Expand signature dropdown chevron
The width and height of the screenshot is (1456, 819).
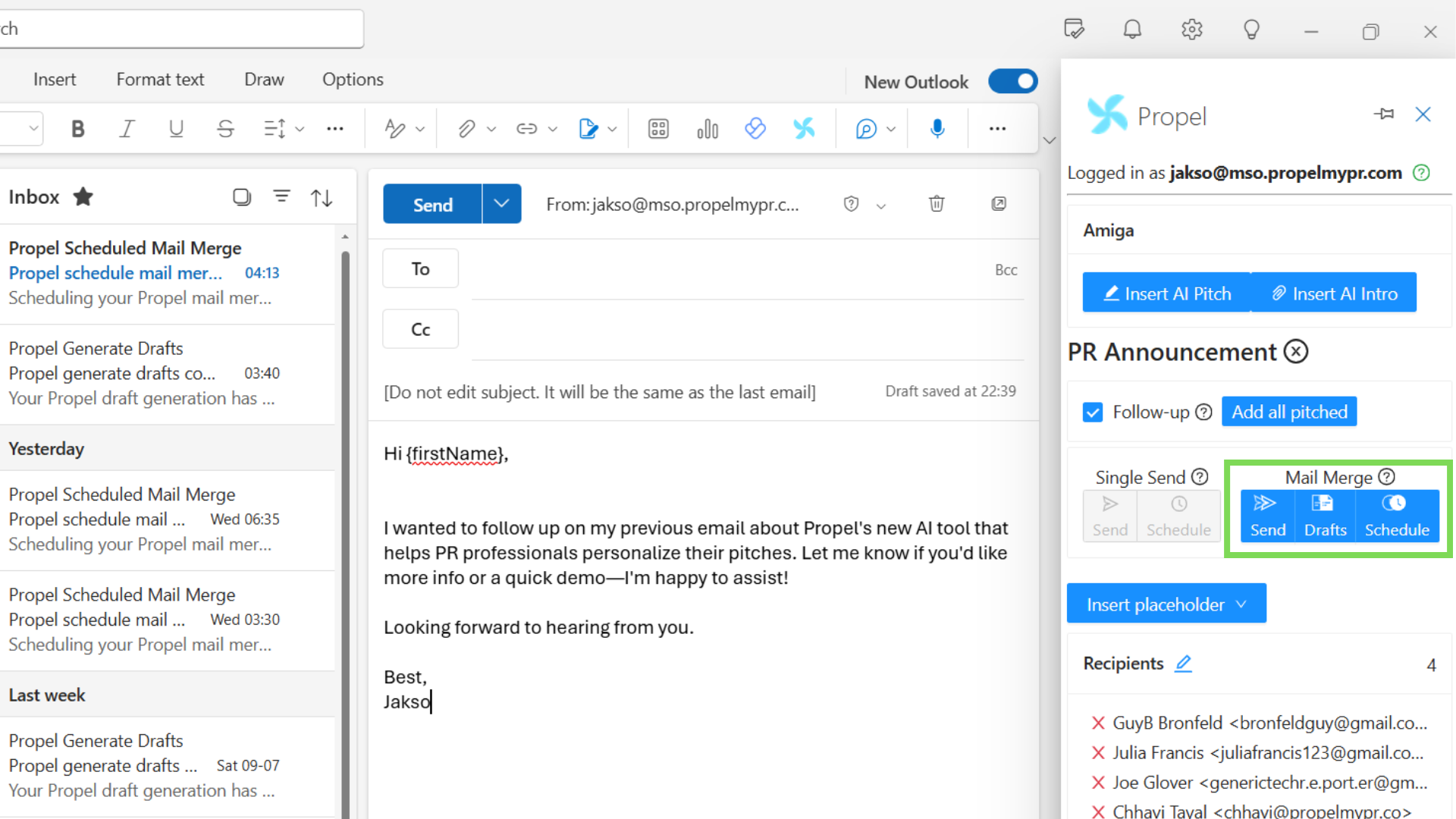point(612,130)
